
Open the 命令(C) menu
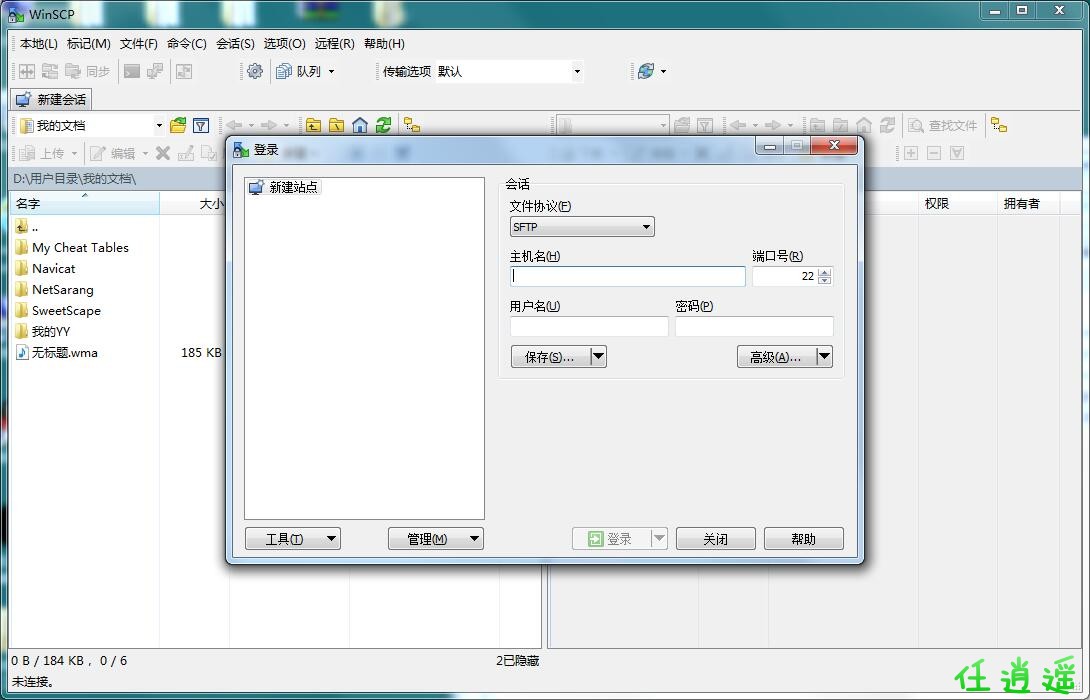(186, 44)
